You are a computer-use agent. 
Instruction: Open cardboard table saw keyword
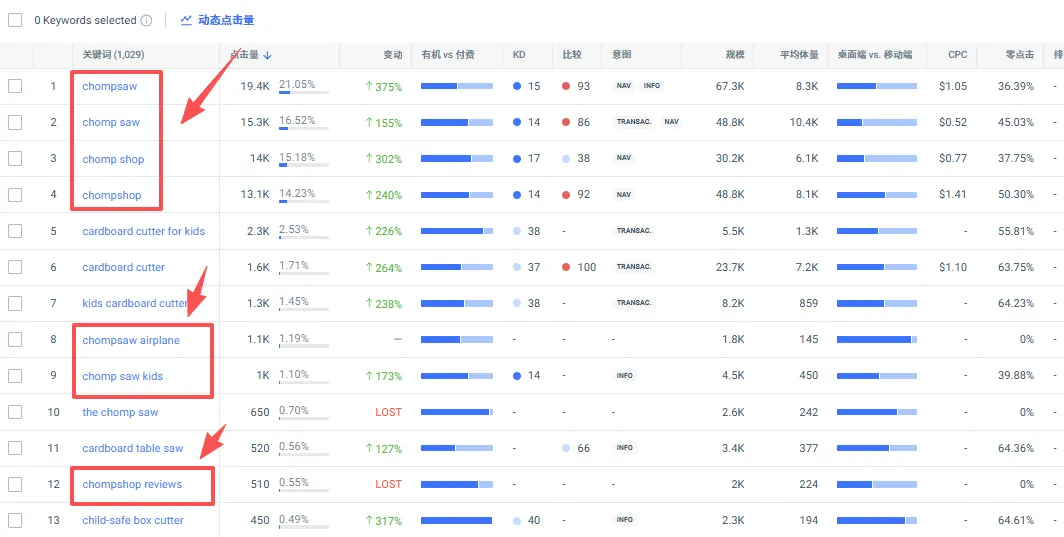(132, 448)
